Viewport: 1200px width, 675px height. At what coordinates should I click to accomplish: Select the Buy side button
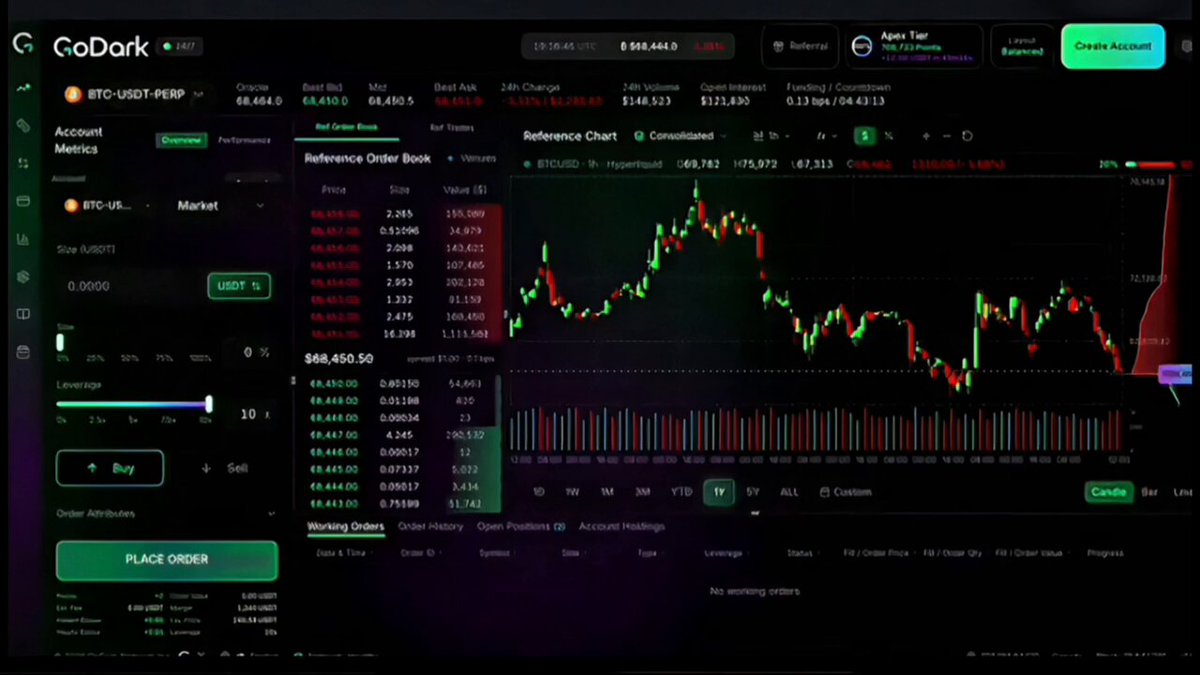click(x=110, y=468)
